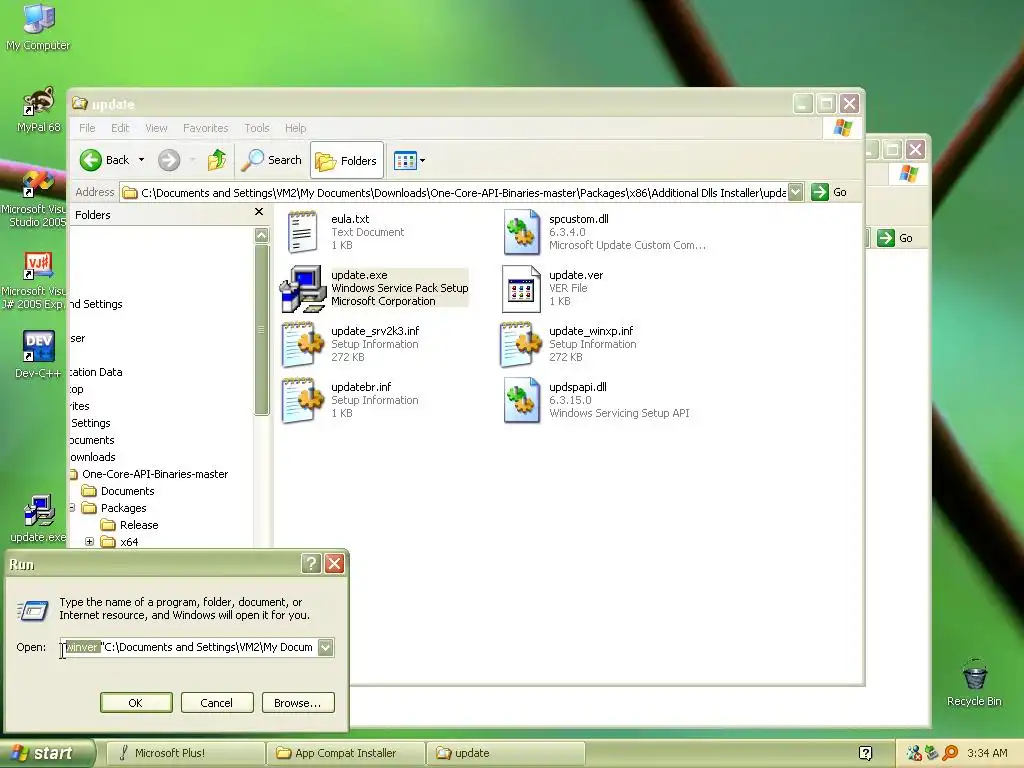Click the taskbar help question icon

[865, 753]
